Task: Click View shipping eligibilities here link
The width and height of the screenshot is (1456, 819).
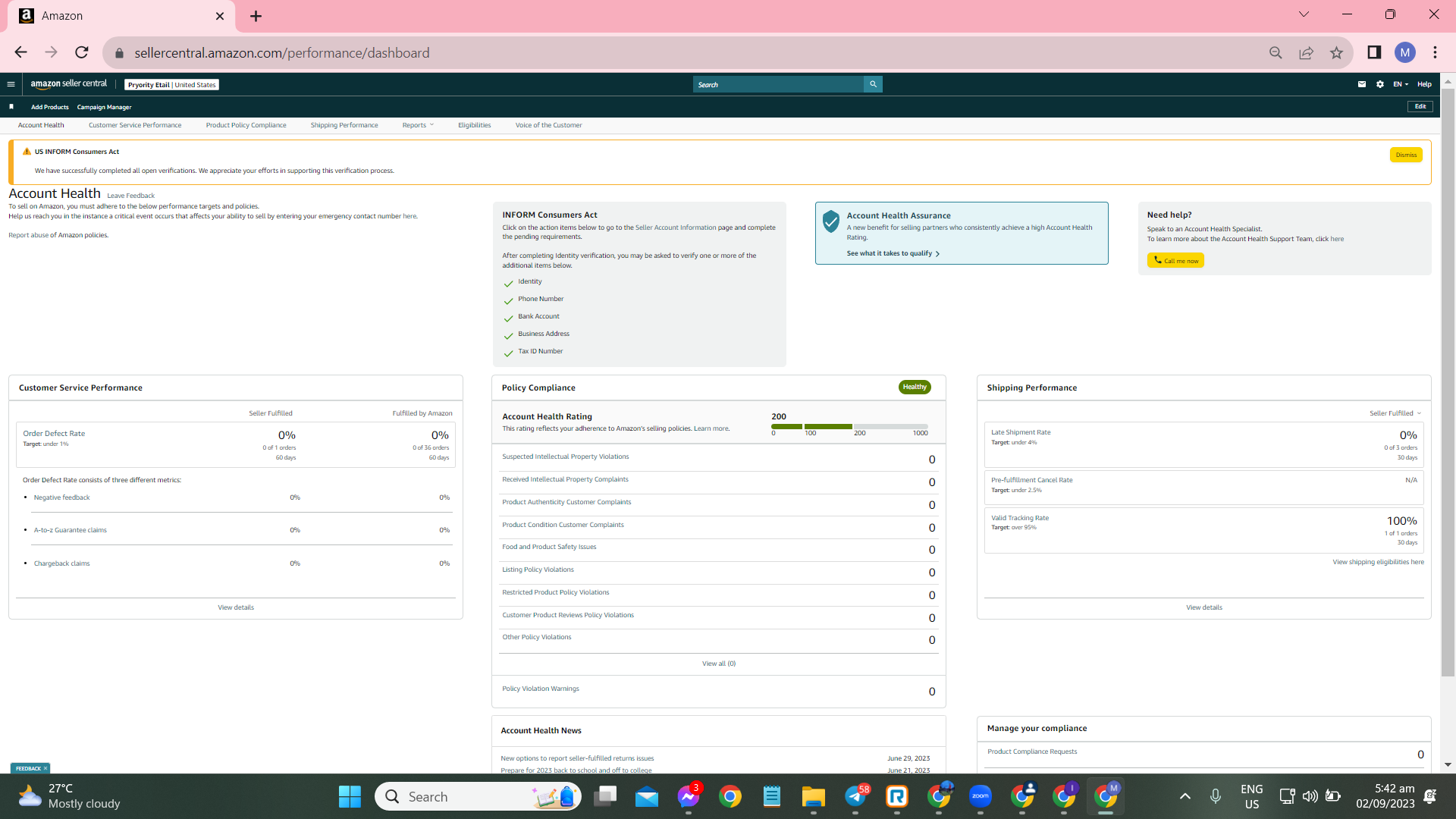Action: point(1378,562)
